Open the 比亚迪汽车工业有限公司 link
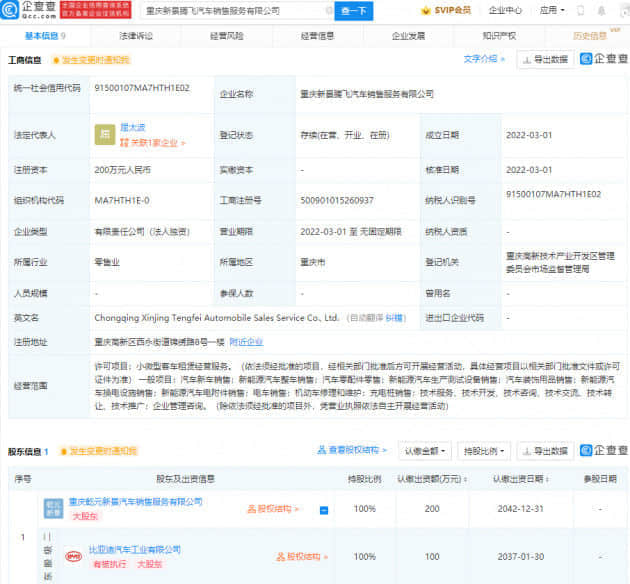Viewport: 630px width, 584px height. (135, 549)
